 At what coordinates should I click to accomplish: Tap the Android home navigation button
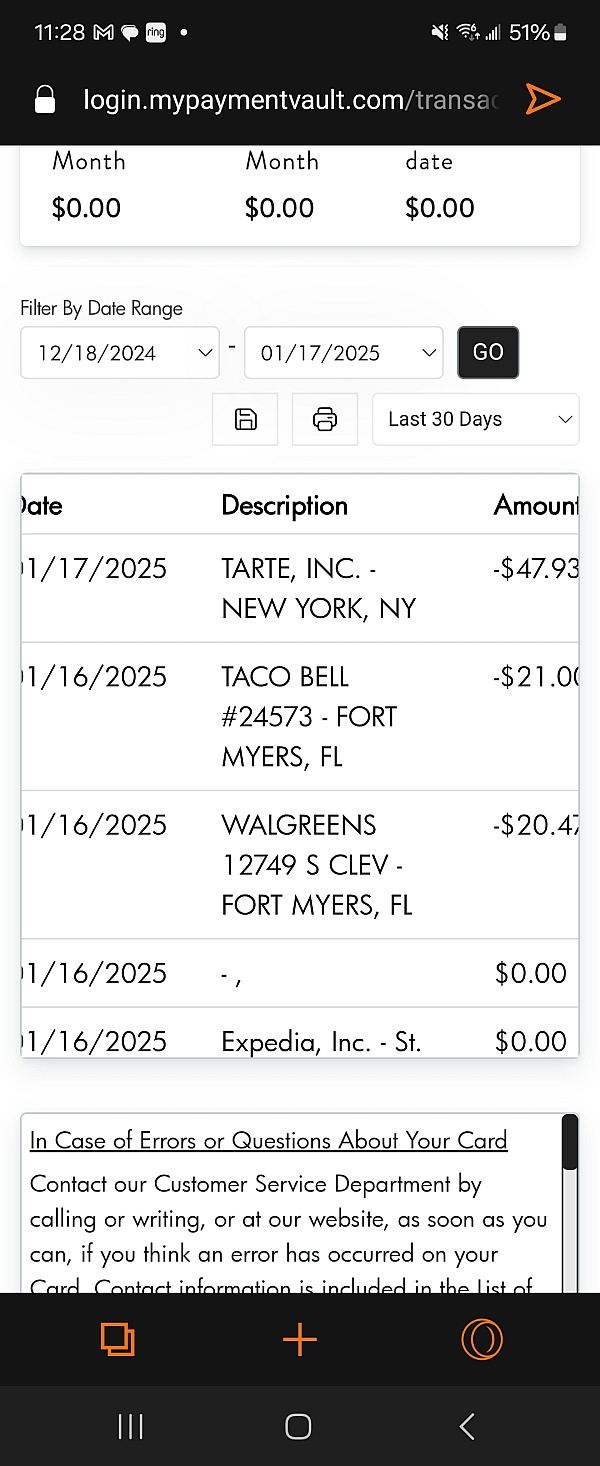(298, 1426)
